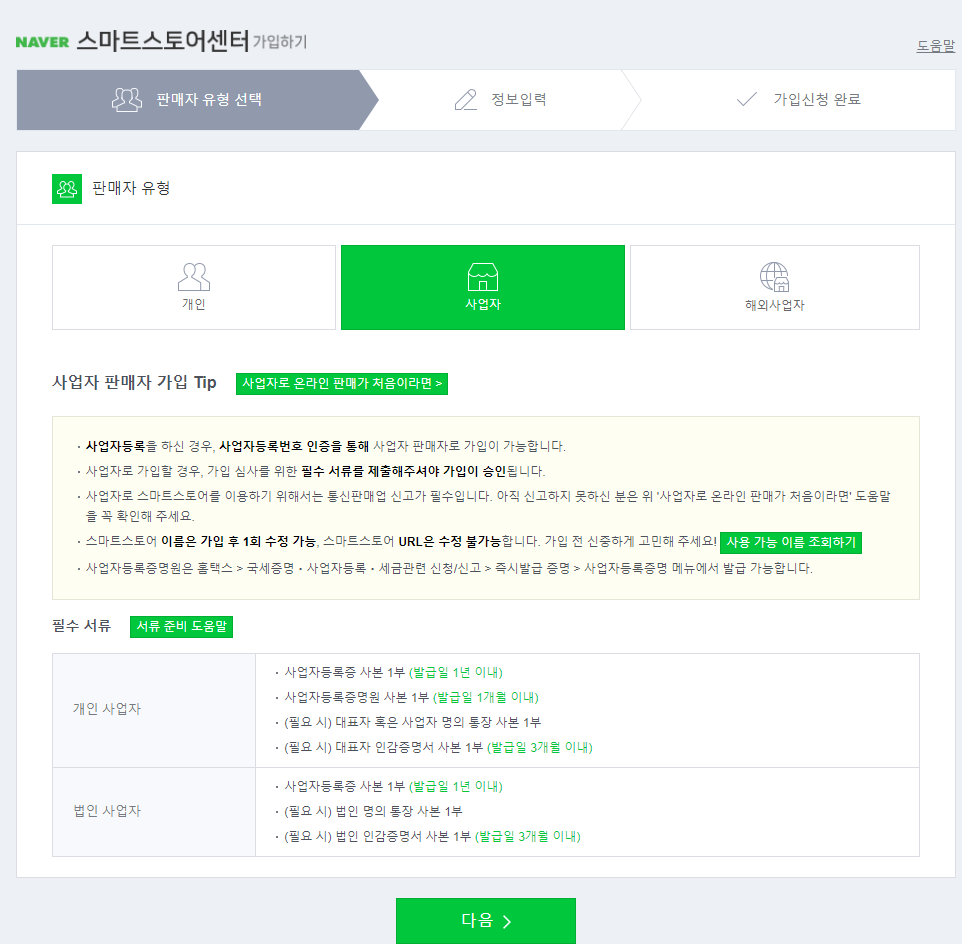
Task: Click green 판매자 유형 section icon
Action: pyautogui.click(x=67, y=189)
